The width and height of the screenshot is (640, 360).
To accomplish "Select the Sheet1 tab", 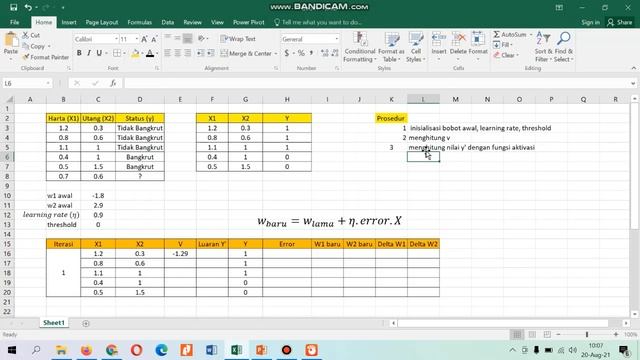I will (x=53, y=323).
